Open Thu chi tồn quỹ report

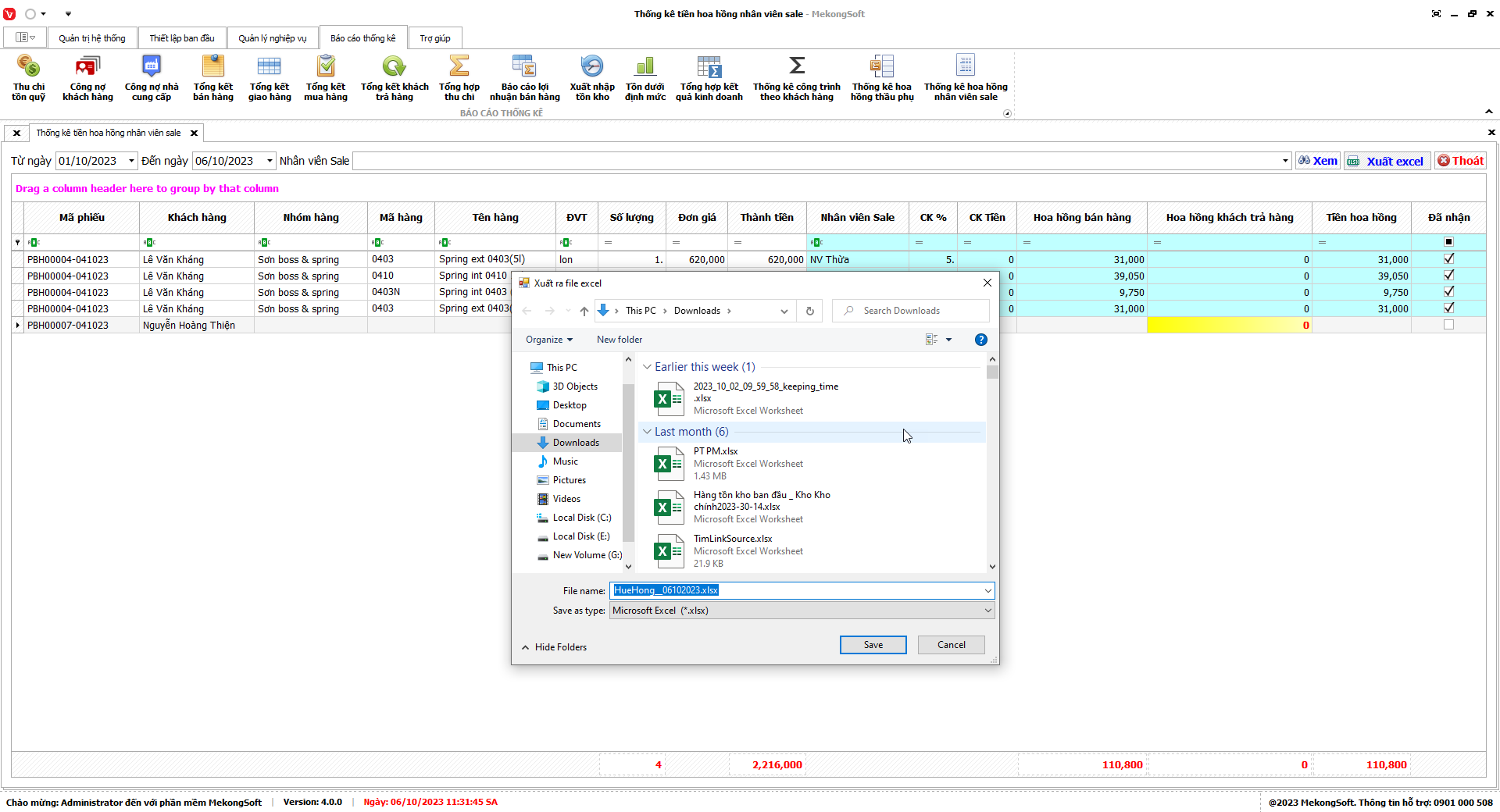pyautogui.click(x=29, y=78)
